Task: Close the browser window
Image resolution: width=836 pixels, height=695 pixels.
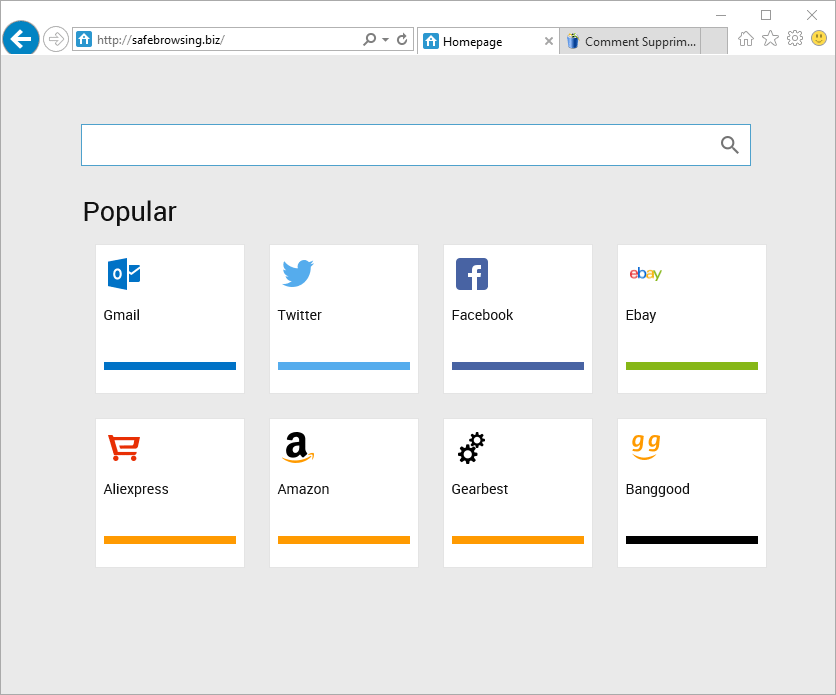Action: pyautogui.click(x=812, y=15)
